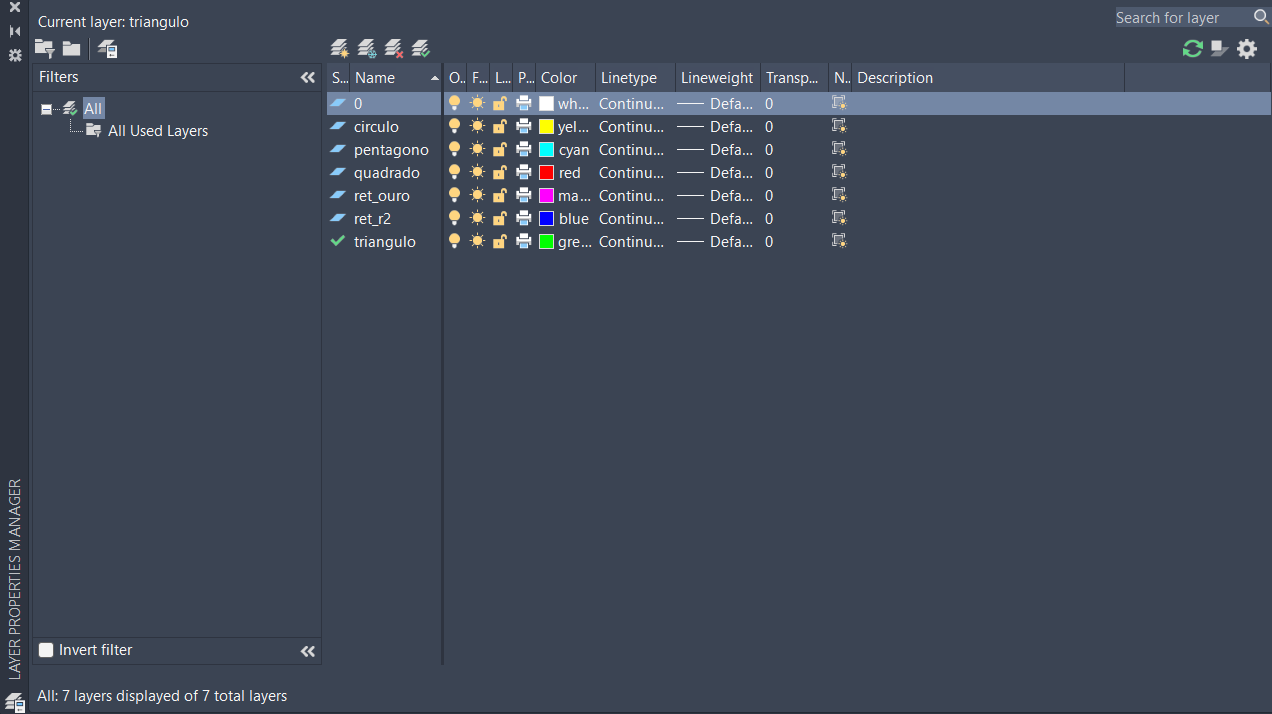Change the red color swatch of quadrado

pos(546,172)
